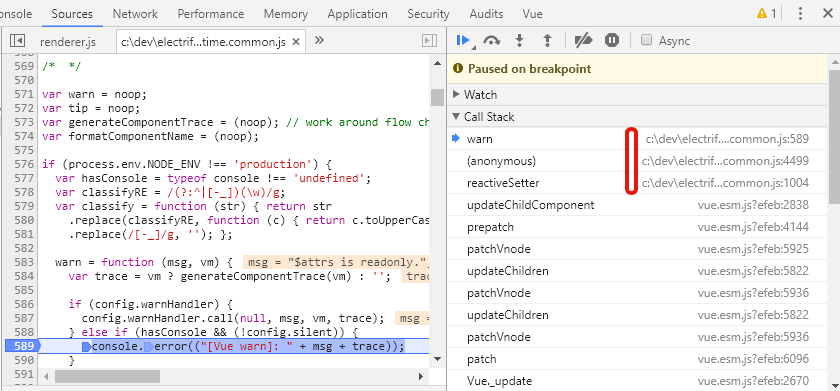Select the reactiveSetter stack frame
840x391 pixels.
[638, 183]
